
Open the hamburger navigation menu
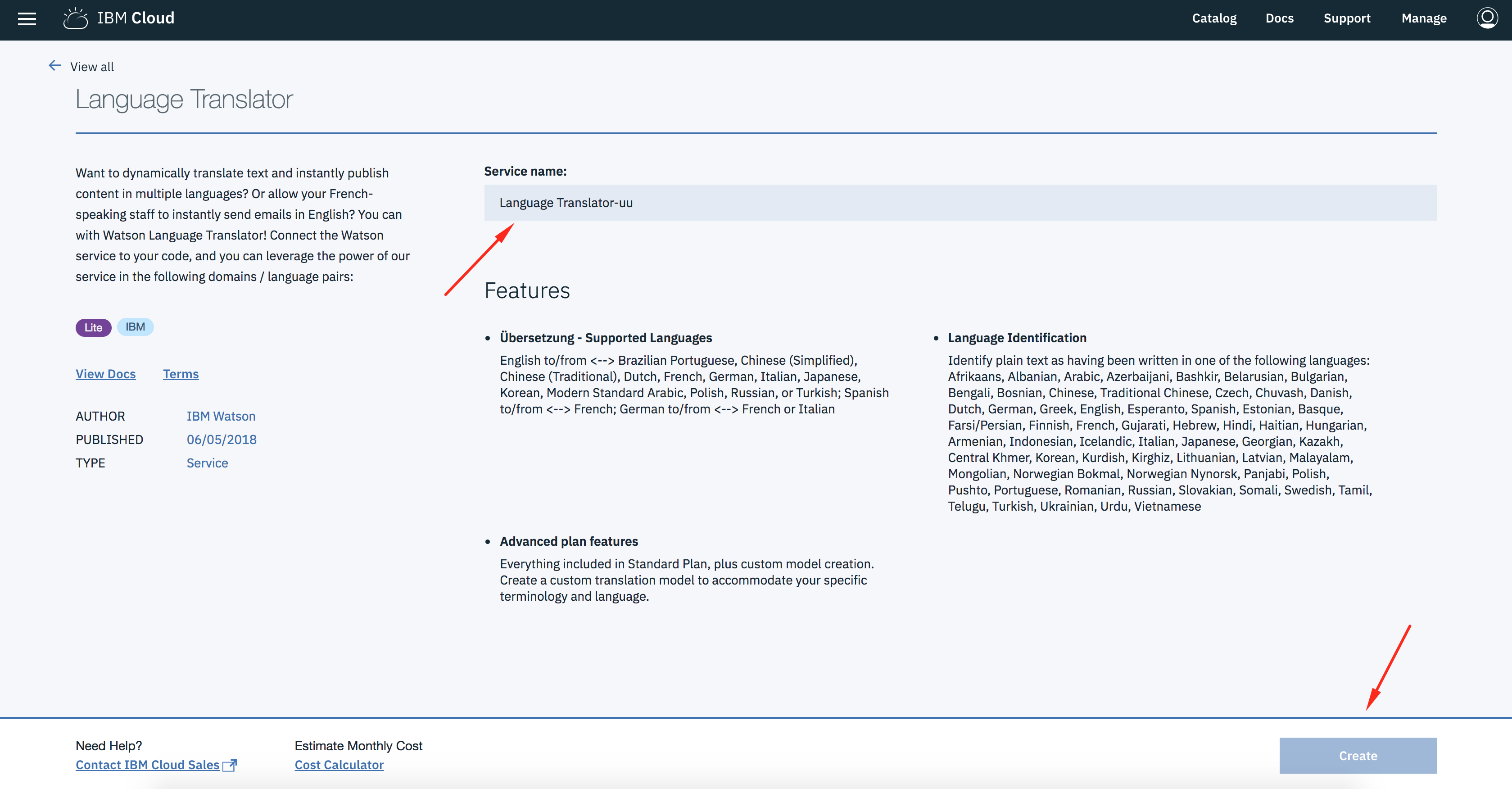point(27,19)
